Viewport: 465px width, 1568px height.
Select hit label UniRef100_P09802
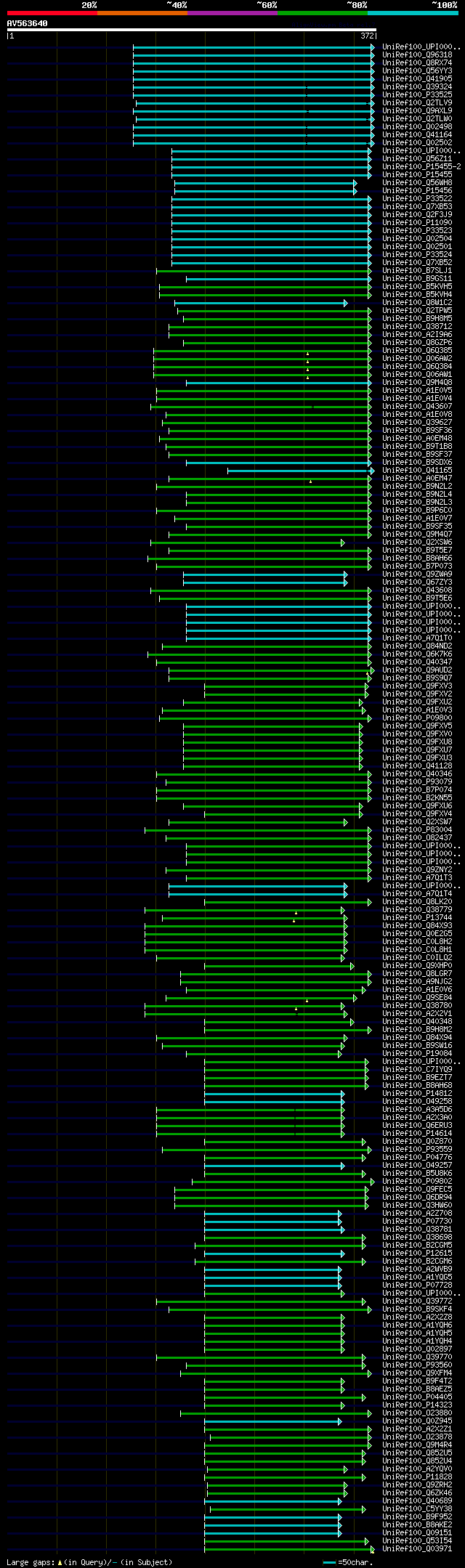(x=417, y=1181)
